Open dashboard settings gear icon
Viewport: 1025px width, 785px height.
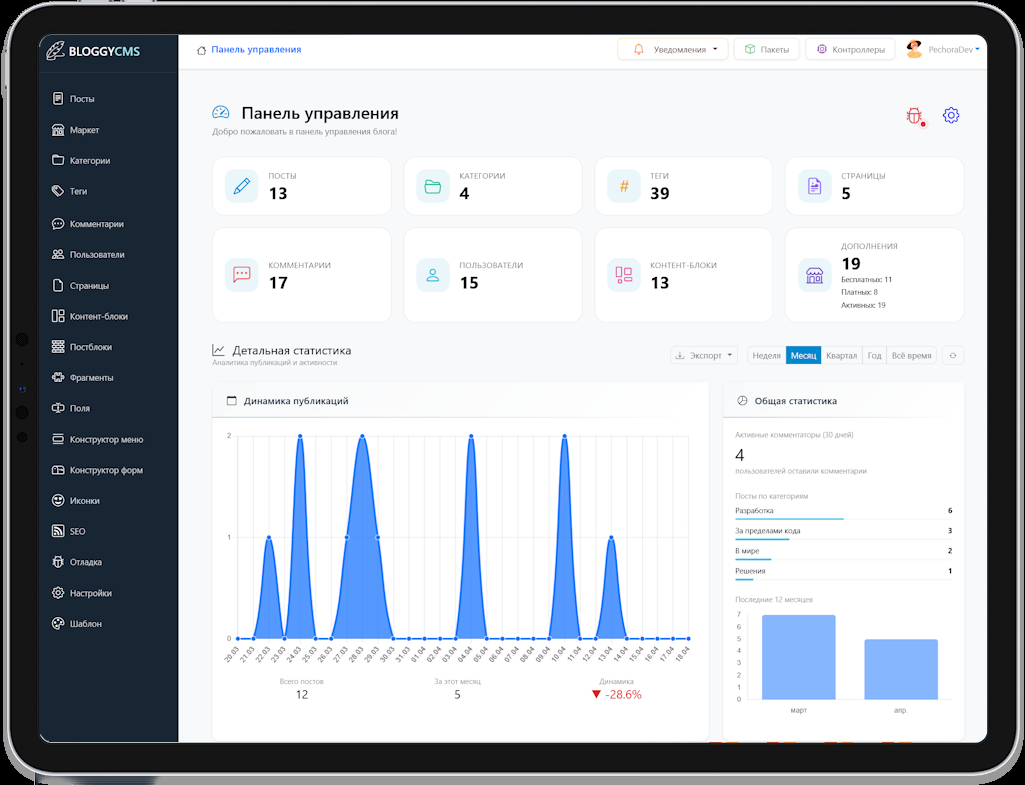[951, 115]
